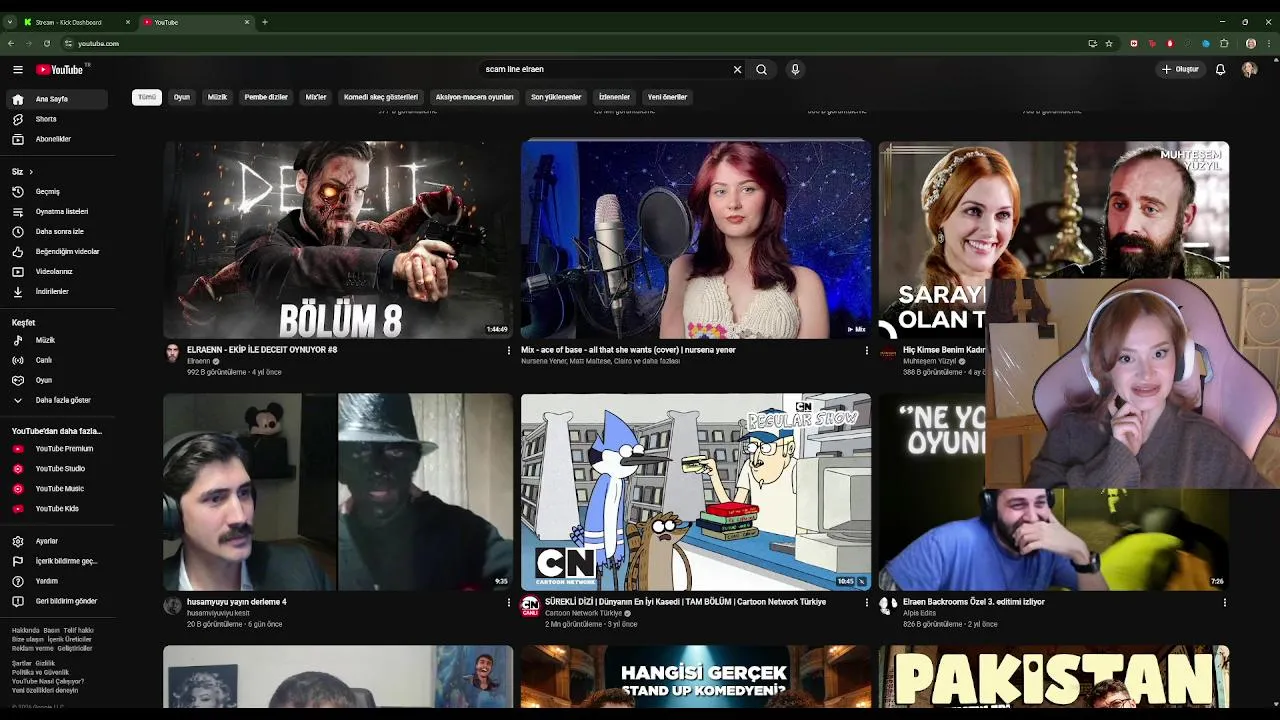Open options menu for husamyuyu video
The height and width of the screenshot is (720, 1280).
coord(508,603)
